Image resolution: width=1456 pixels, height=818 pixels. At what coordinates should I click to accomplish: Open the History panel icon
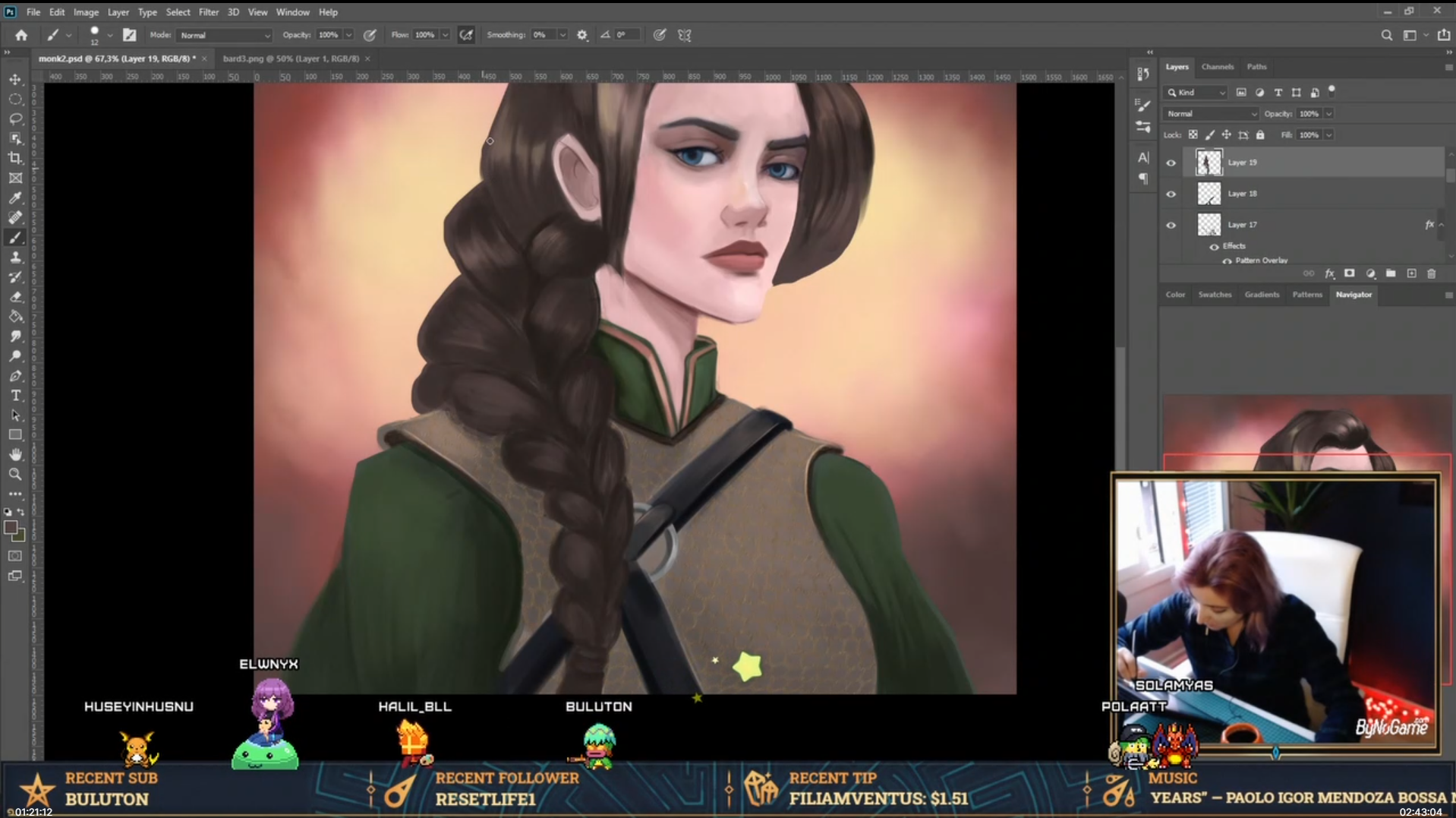click(1143, 74)
